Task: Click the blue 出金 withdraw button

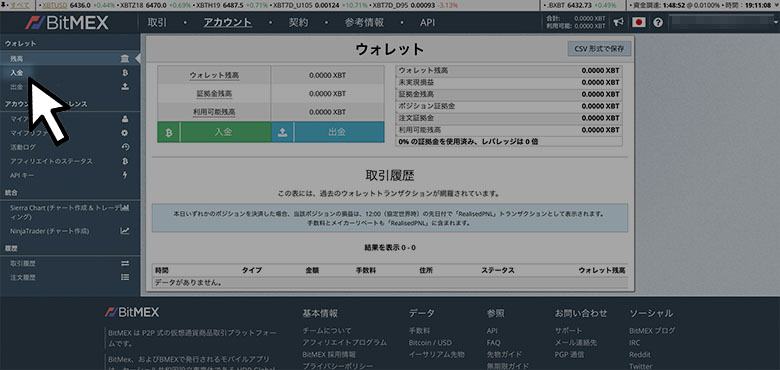Action: click(x=328, y=132)
